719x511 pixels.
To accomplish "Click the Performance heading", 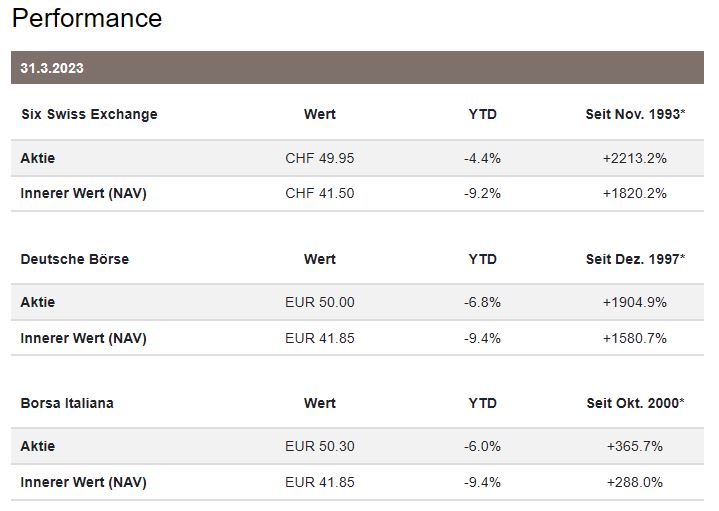I will 87,18.
